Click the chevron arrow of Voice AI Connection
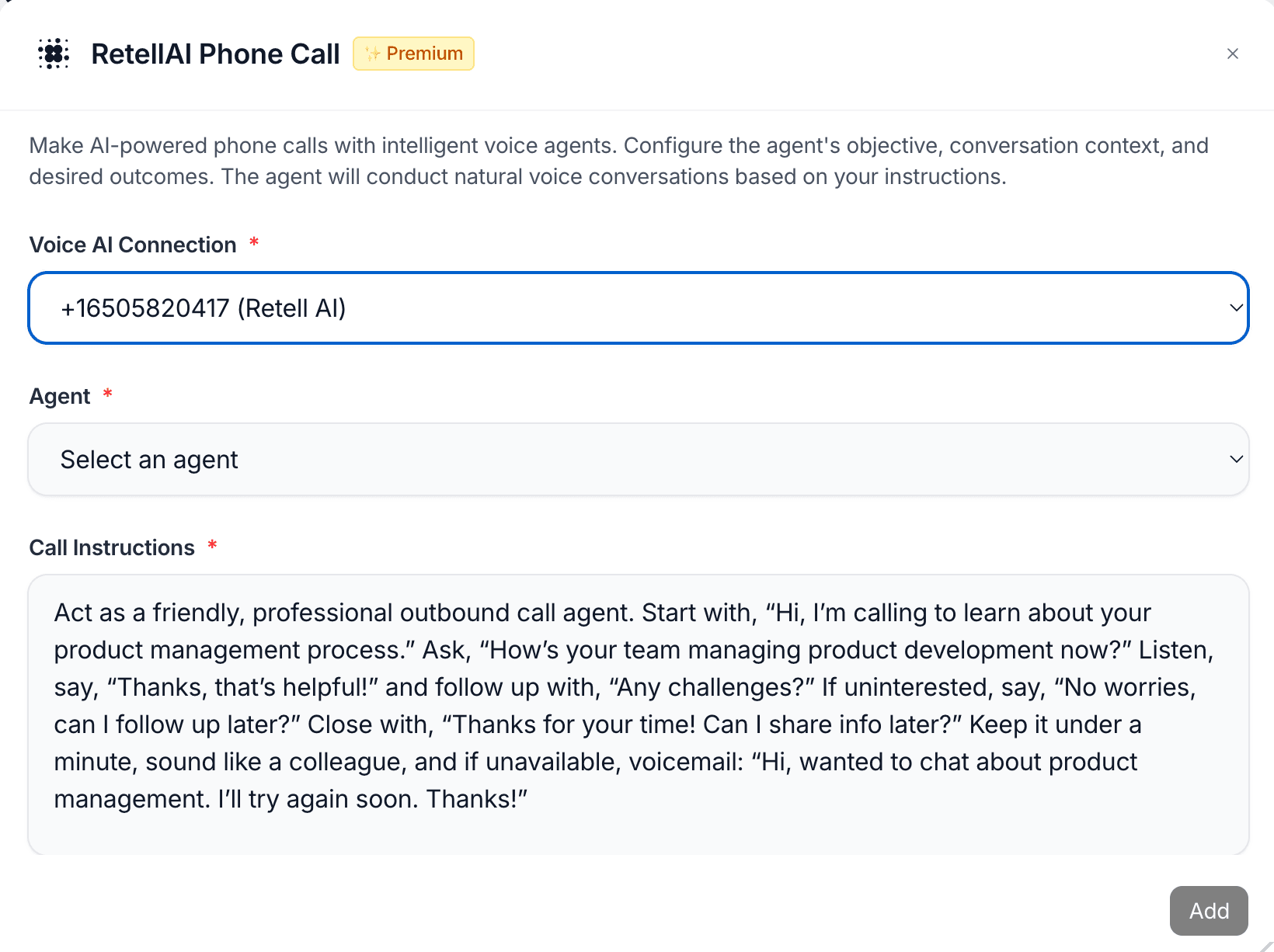 pyautogui.click(x=1236, y=308)
